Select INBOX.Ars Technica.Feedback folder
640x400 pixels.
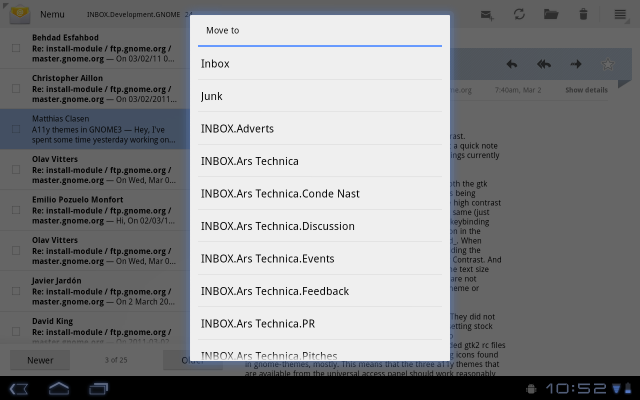click(320, 291)
